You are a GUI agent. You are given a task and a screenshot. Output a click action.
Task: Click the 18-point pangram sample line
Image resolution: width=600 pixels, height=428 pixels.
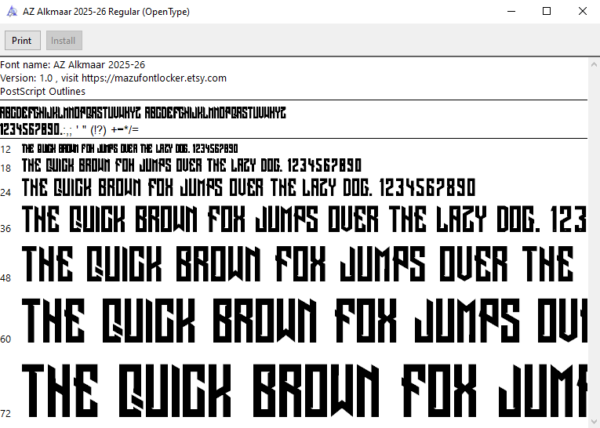coord(191,165)
